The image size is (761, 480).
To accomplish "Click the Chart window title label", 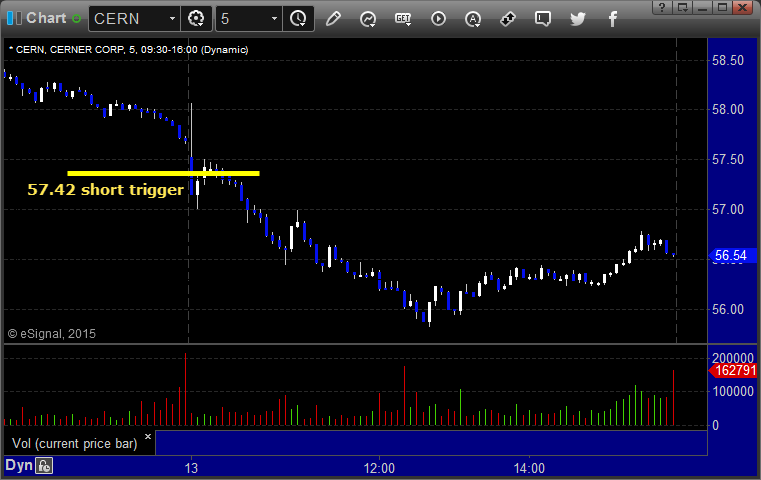I will 46,18.
